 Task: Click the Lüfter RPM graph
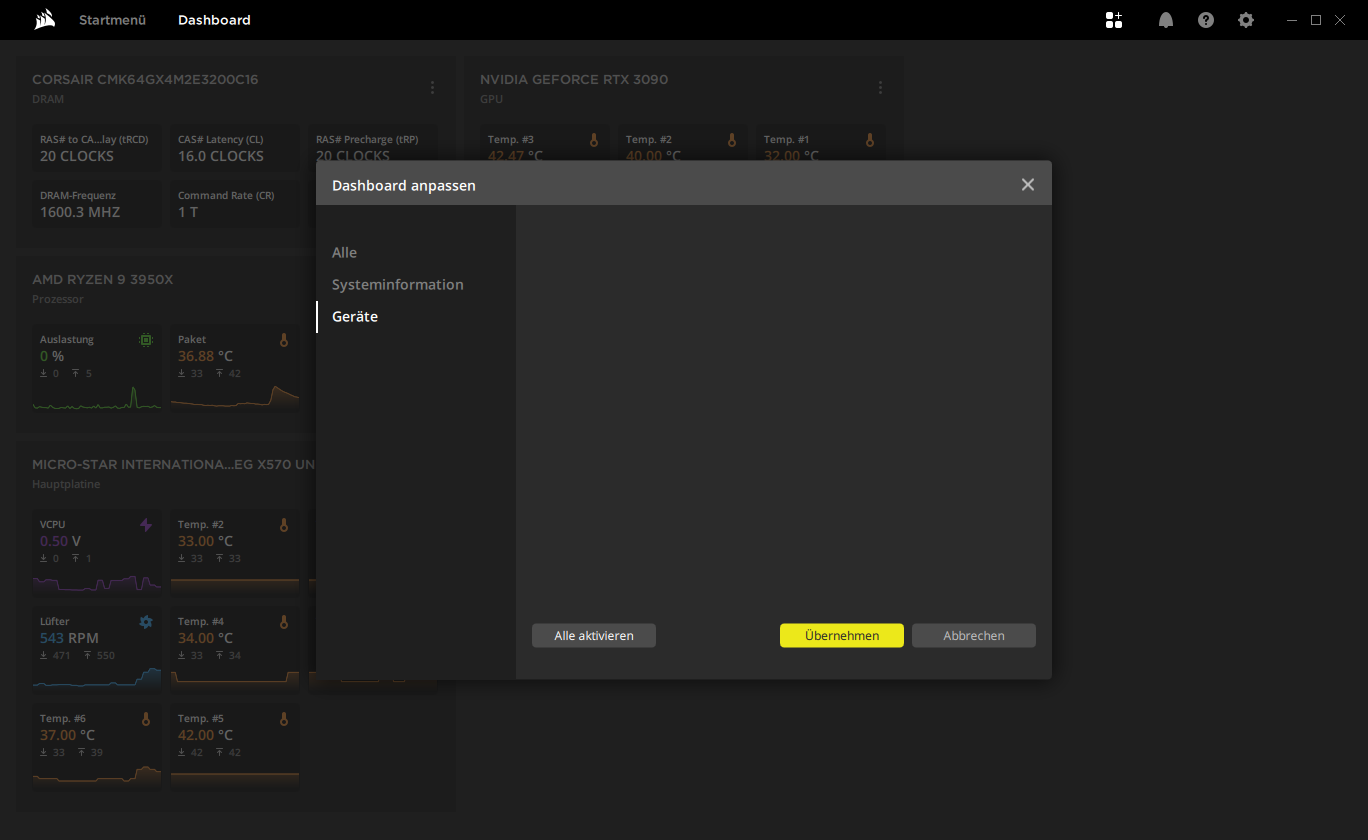point(97,677)
